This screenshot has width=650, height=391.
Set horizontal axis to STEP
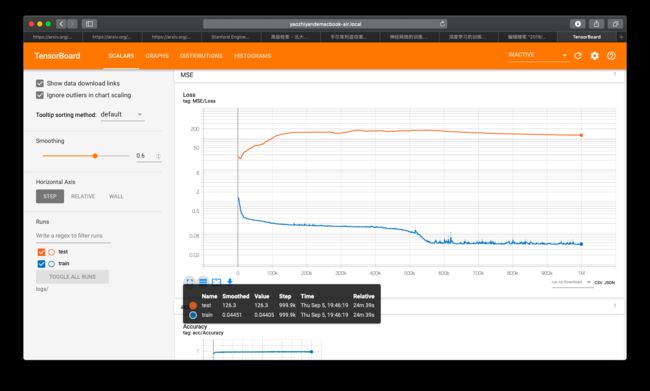coord(50,197)
